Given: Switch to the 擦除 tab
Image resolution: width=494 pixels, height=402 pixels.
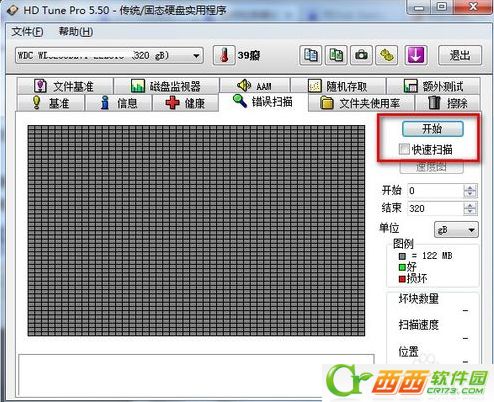Looking at the screenshot, I should coord(448,103).
